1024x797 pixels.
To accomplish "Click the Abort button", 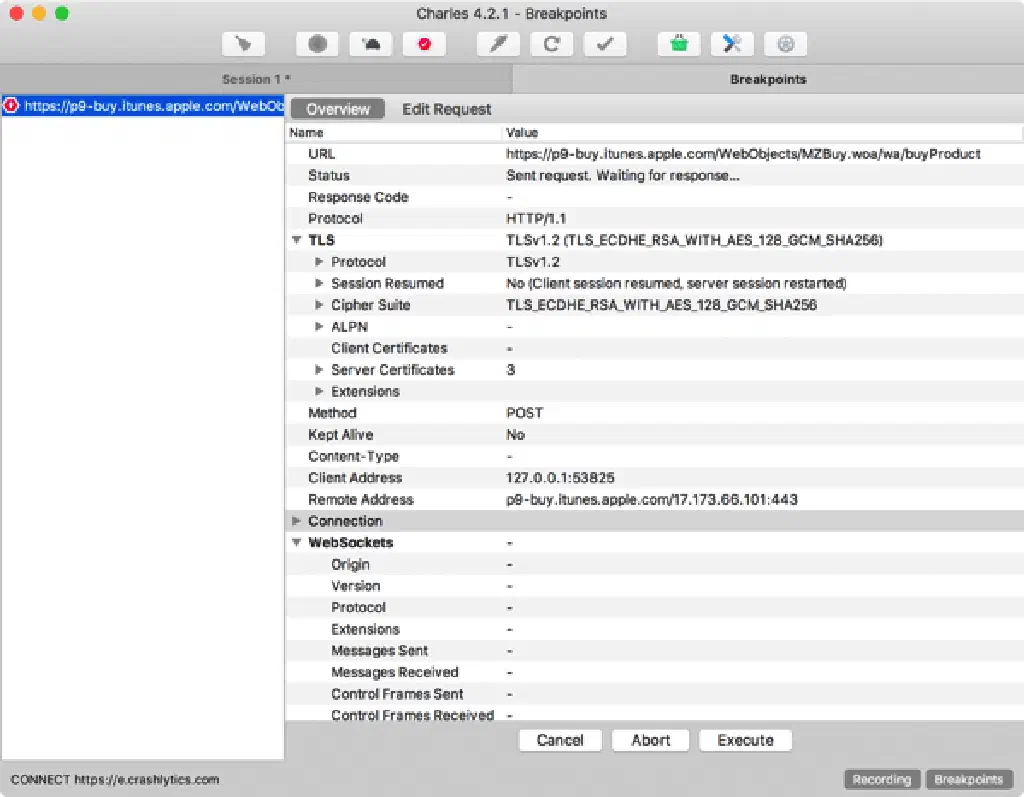I will pyautogui.click(x=651, y=740).
